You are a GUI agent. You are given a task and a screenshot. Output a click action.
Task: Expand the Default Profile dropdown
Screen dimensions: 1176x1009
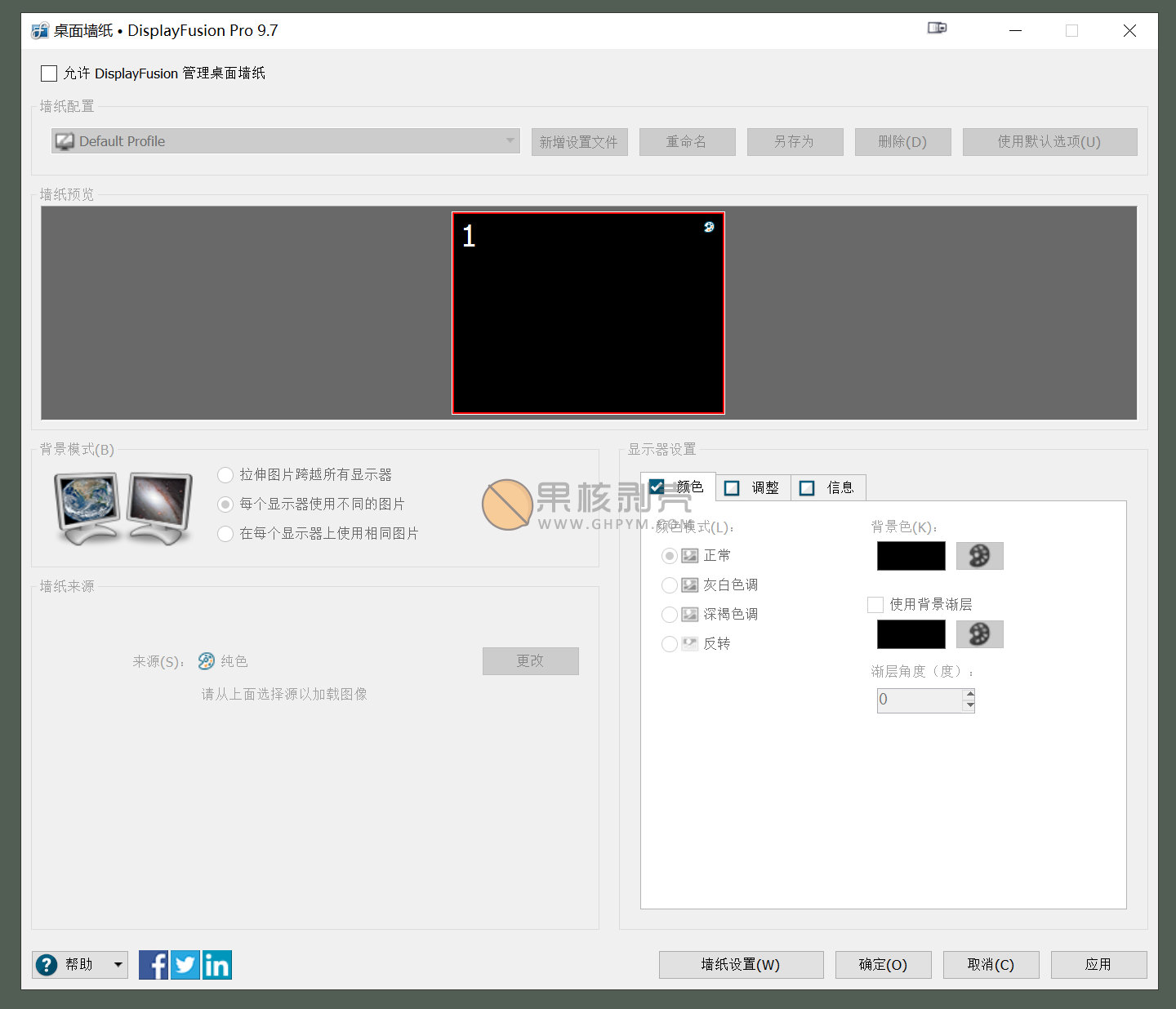pos(510,141)
